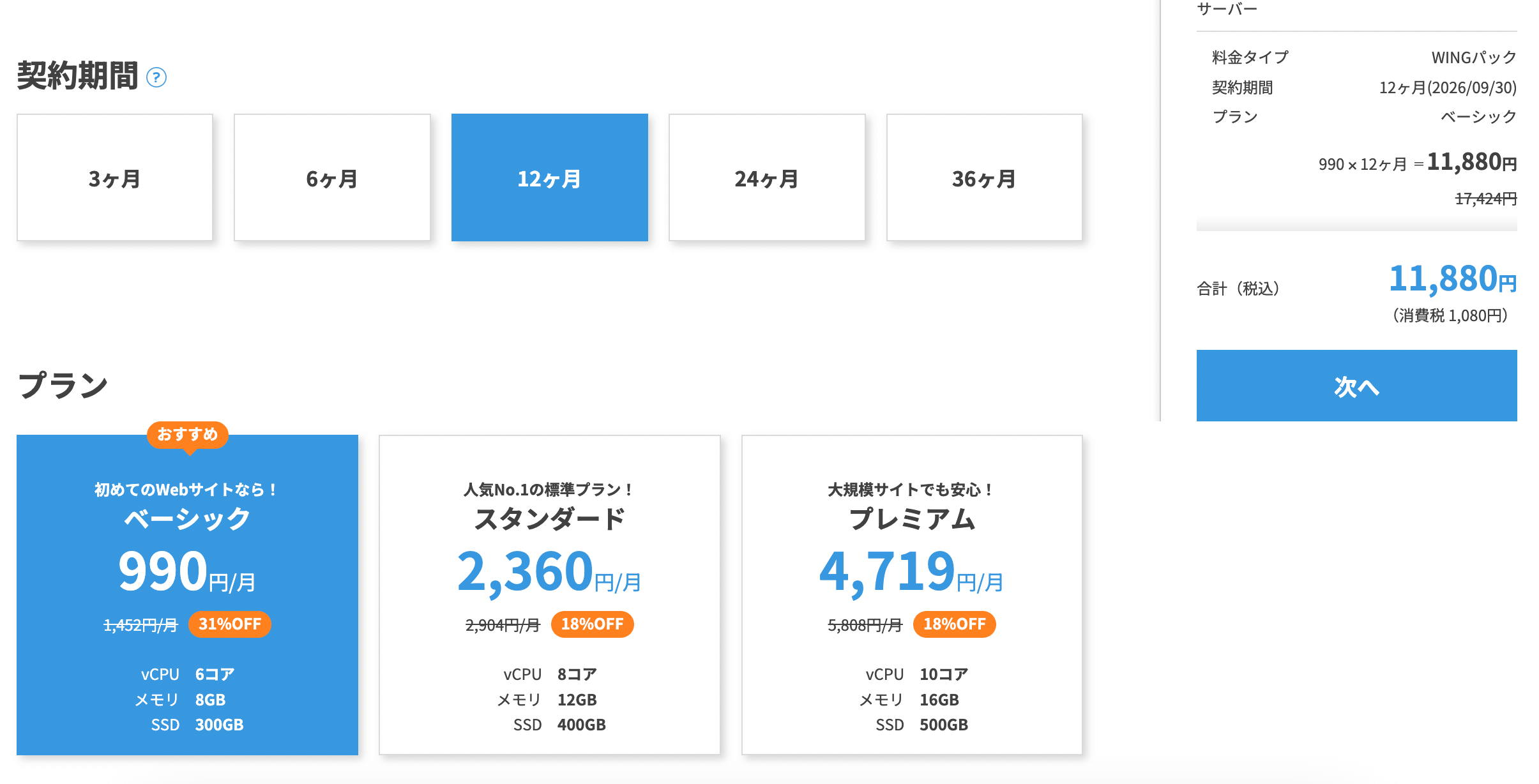
Task: Select the プレミアム plan card
Action: tap(911, 594)
